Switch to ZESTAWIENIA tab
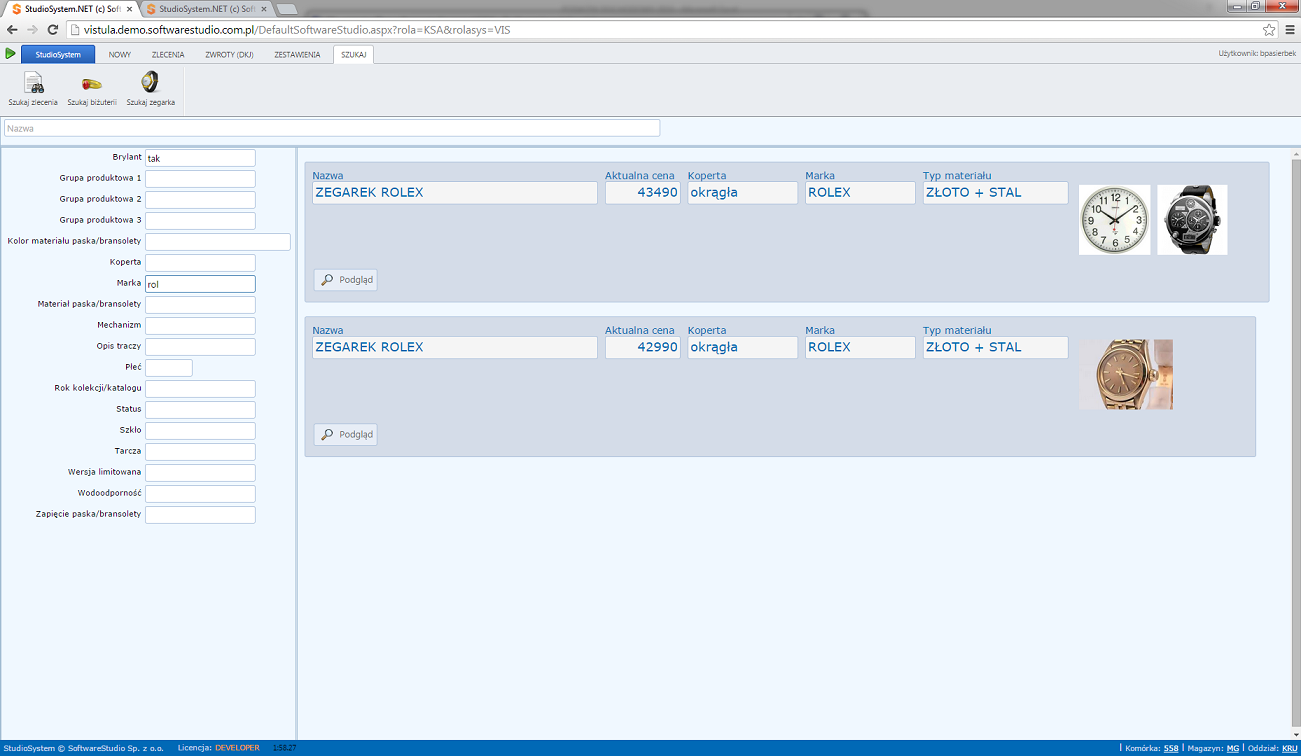This screenshot has height=756, width=1301. tap(297, 55)
